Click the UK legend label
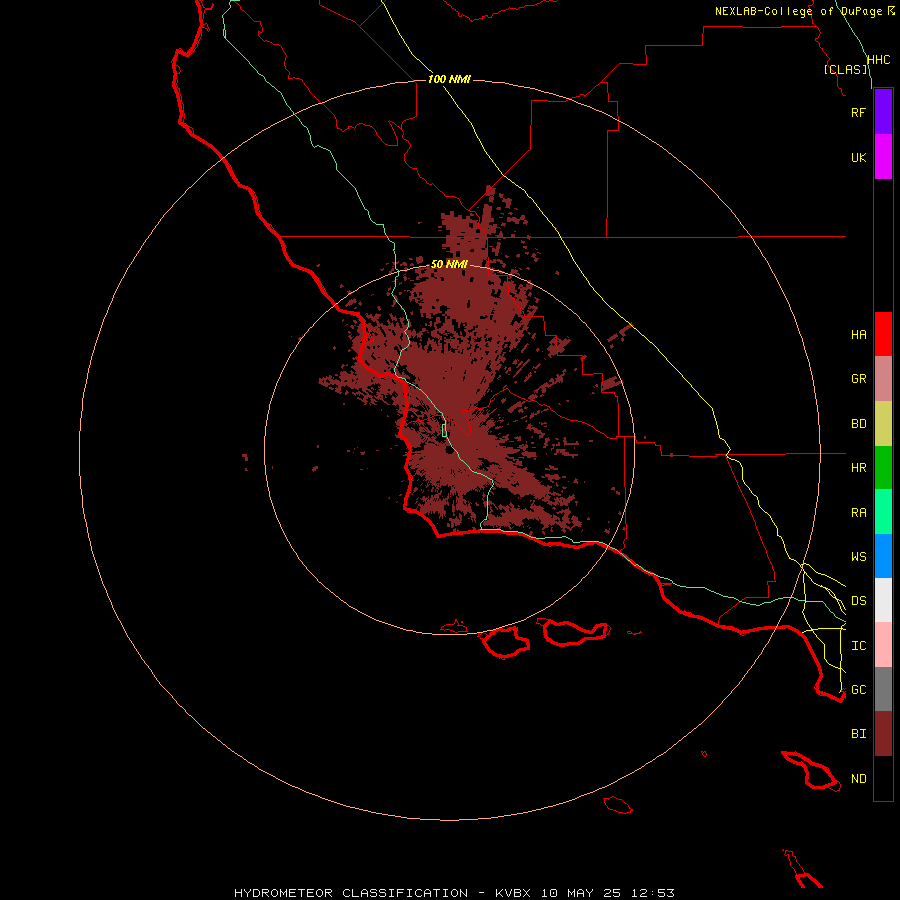Image resolution: width=900 pixels, height=900 pixels. [x=858, y=157]
